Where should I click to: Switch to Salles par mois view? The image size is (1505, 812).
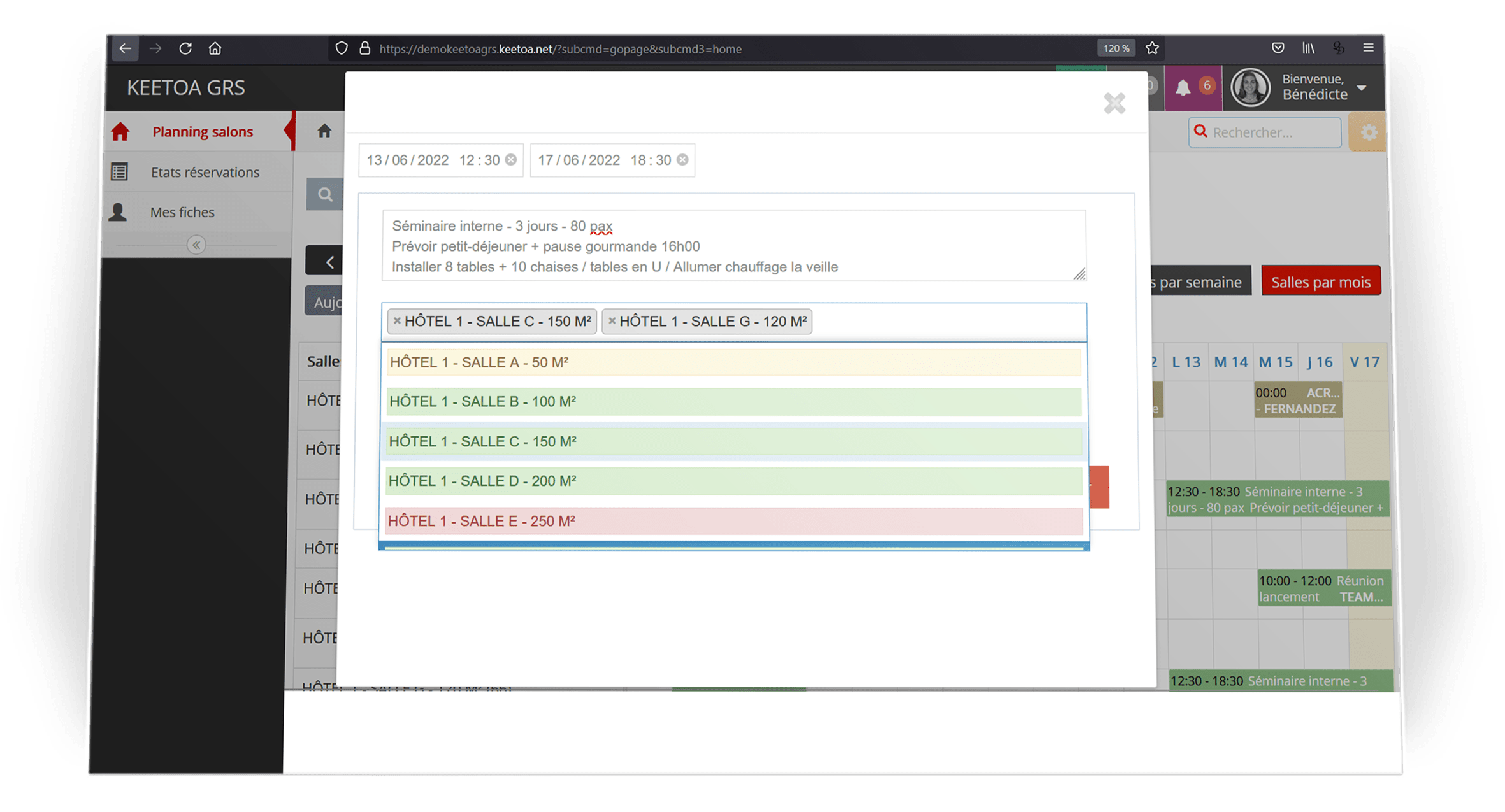coord(1320,281)
